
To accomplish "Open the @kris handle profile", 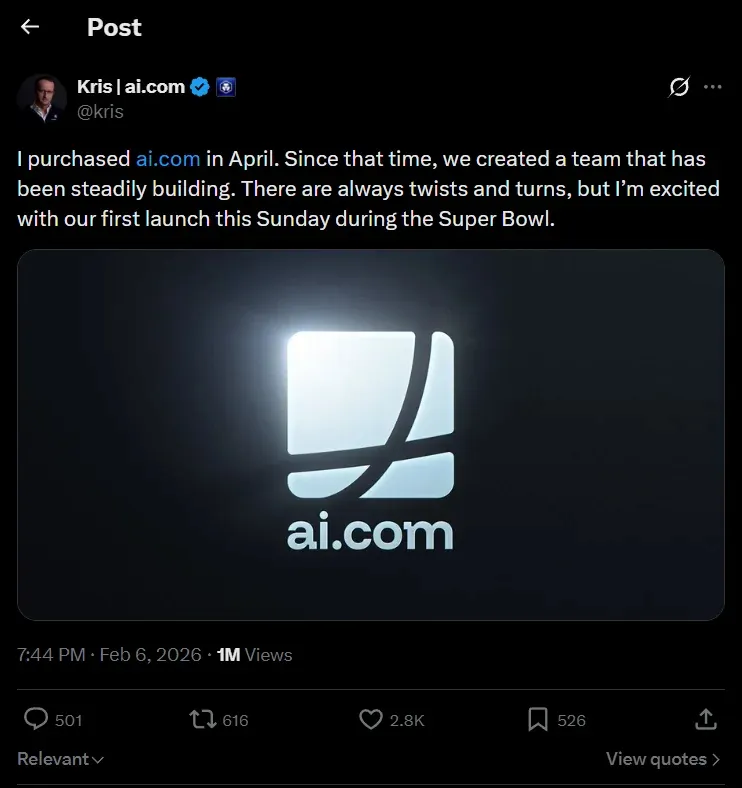I will (x=100, y=111).
